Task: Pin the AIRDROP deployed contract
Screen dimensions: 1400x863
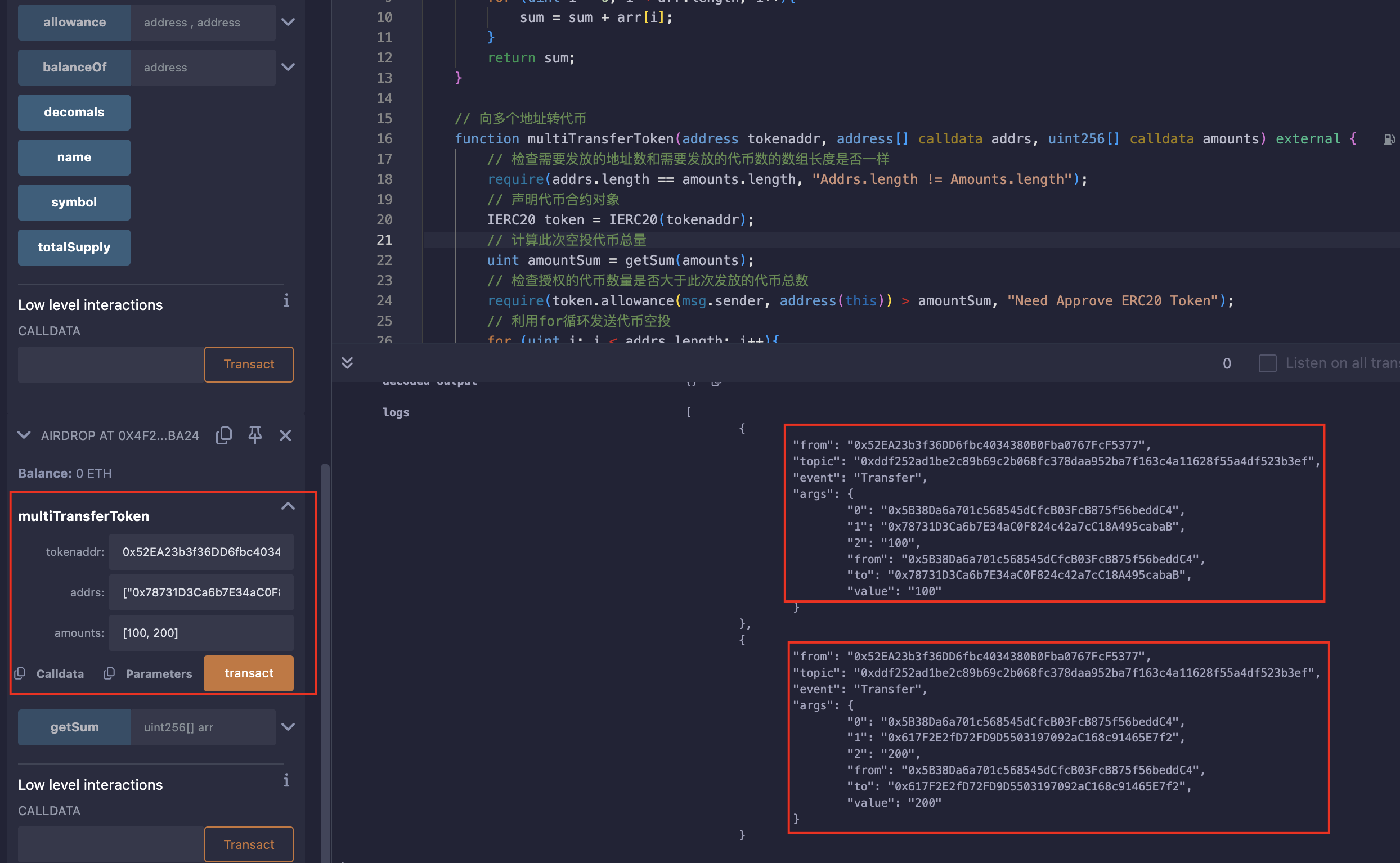Action: click(255, 435)
